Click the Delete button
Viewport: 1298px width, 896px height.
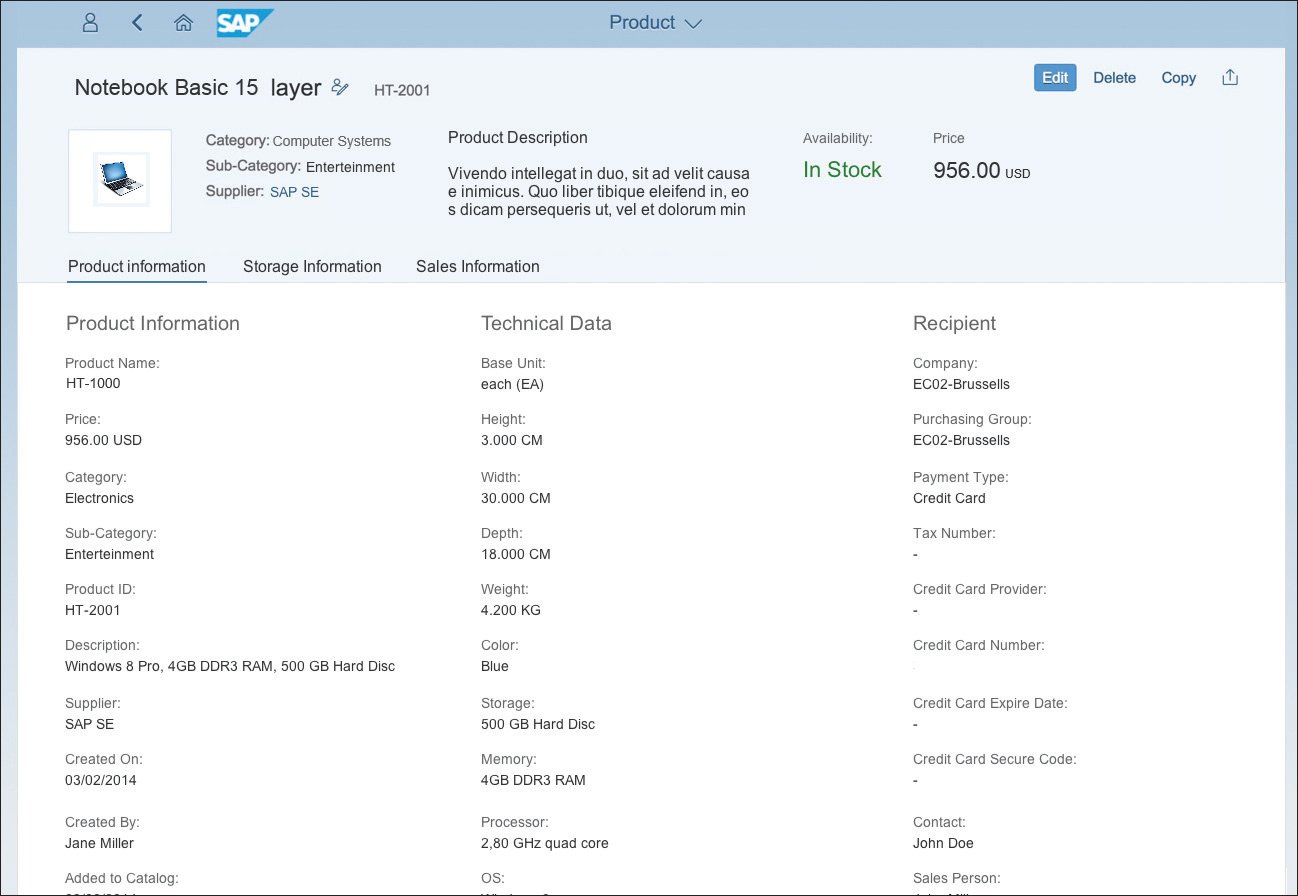pos(1114,77)
